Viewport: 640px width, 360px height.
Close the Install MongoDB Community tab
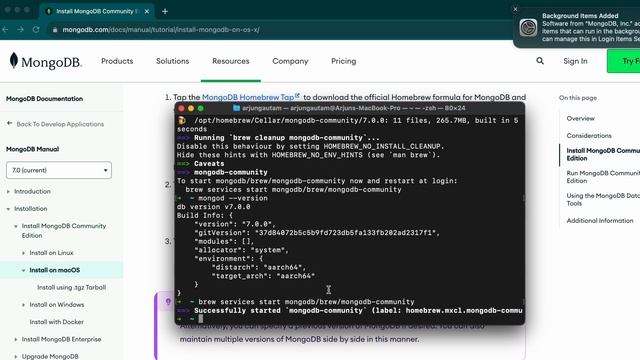[147, 11]
